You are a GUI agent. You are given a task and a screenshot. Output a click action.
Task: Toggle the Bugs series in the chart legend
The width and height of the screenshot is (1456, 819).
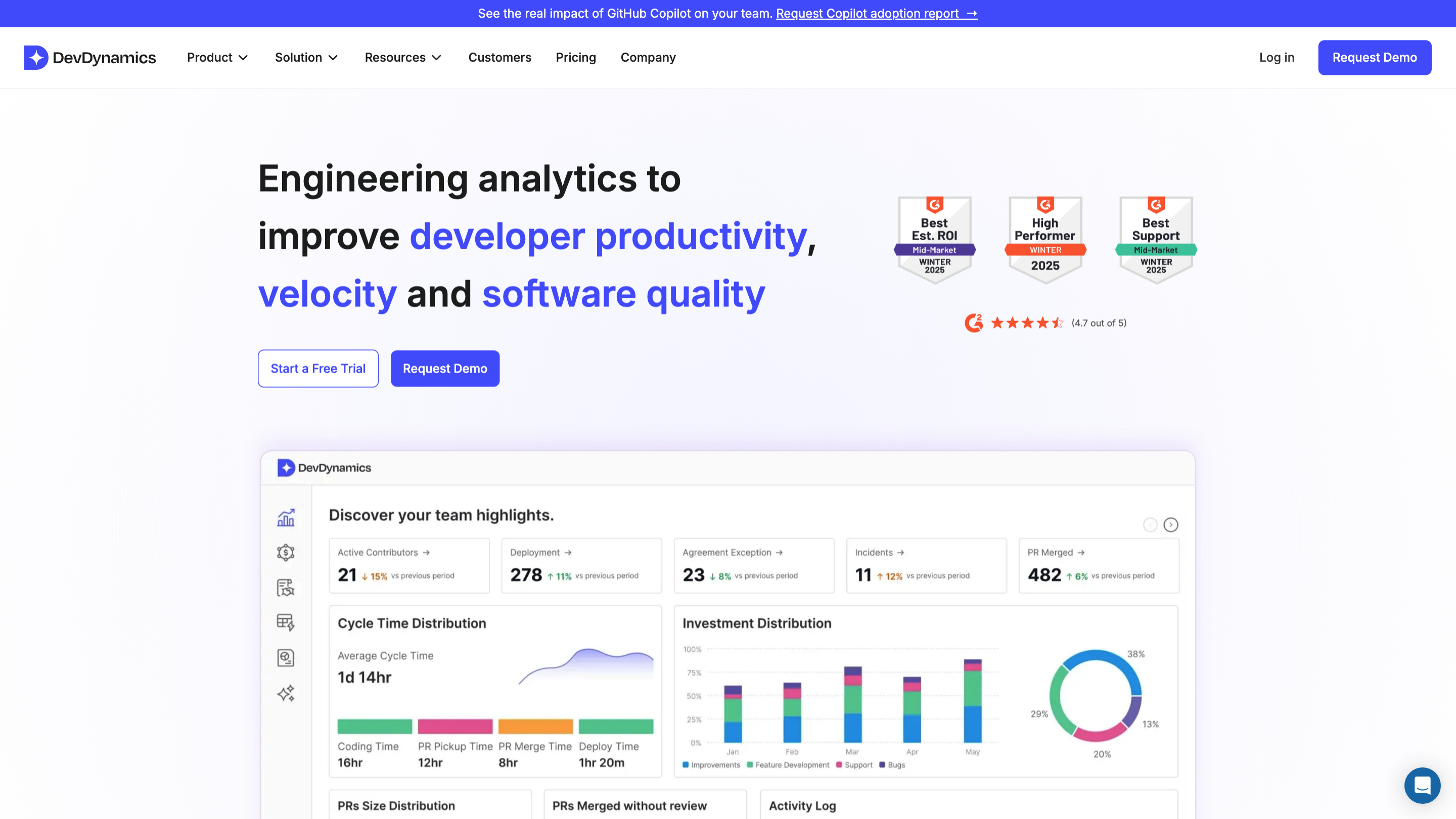click(891, 765)
